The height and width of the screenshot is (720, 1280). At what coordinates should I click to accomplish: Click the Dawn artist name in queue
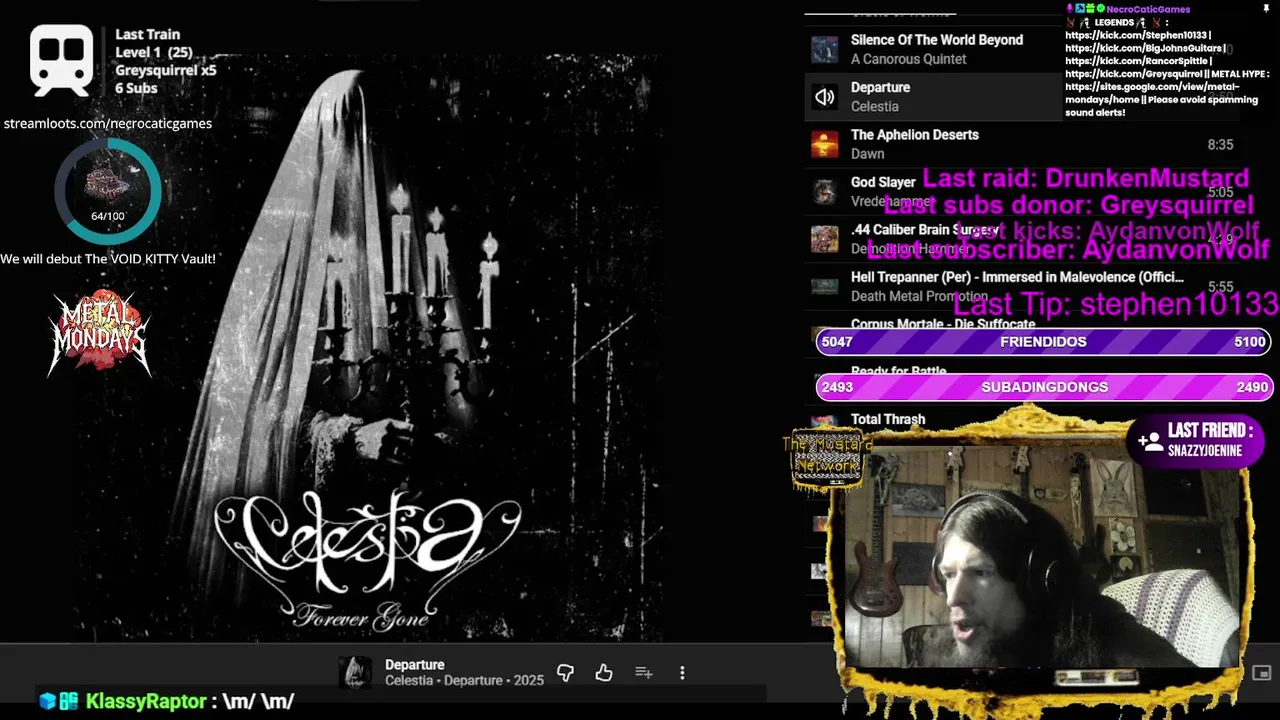click(x=868, y=154)
